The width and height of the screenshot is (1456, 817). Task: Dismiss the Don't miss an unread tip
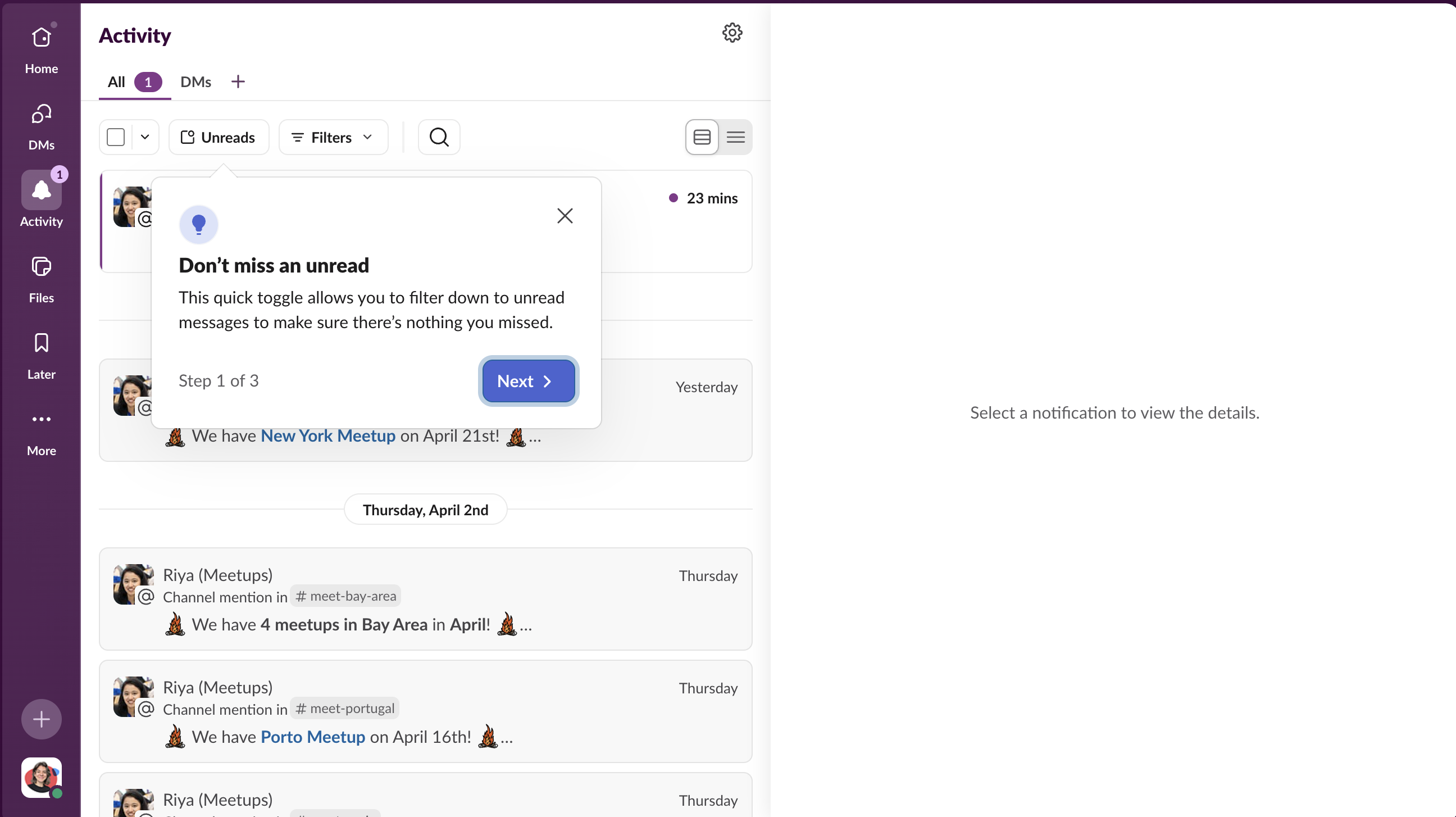pyautogui.click(x=565, y=215)
